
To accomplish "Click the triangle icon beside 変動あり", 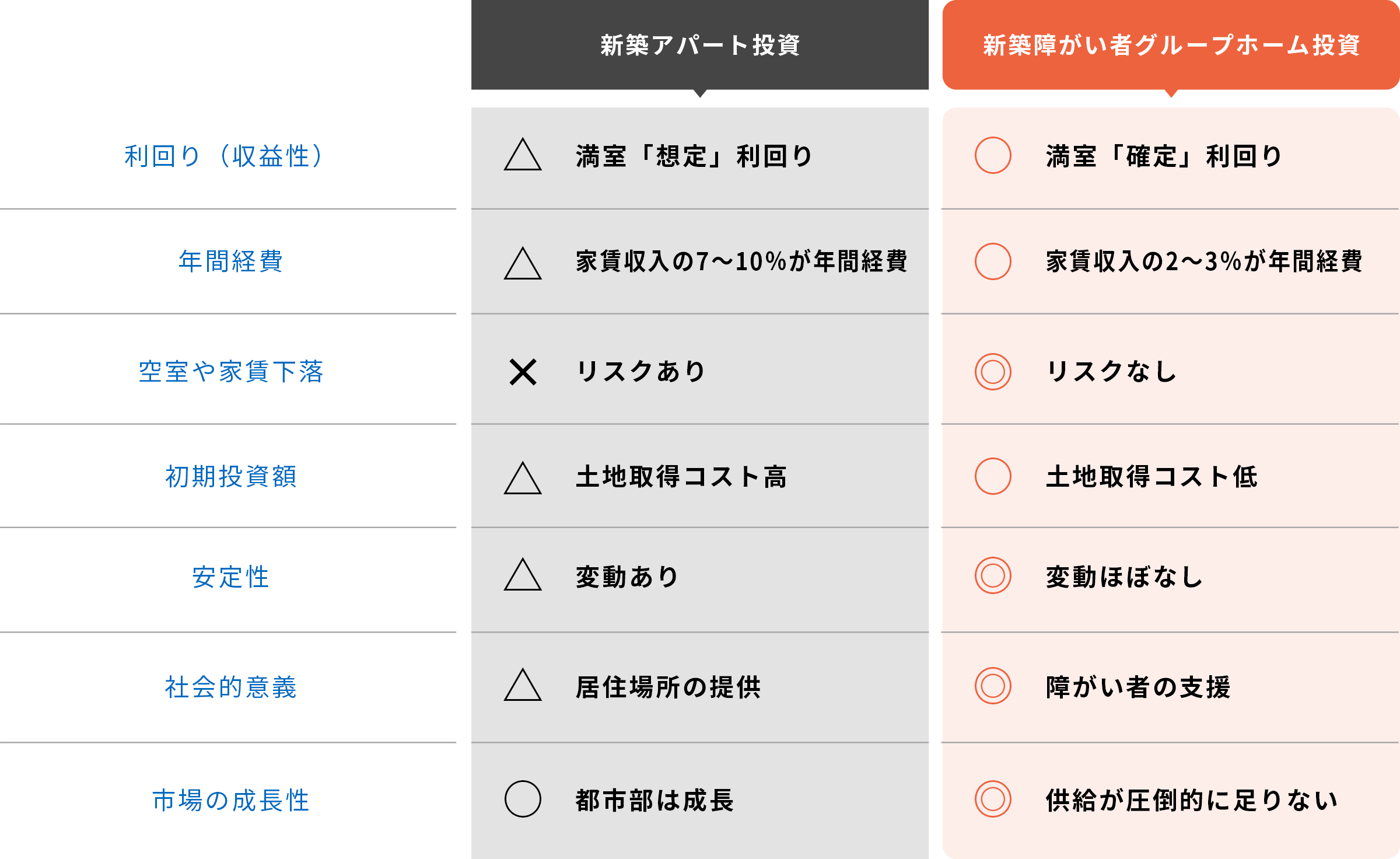I will click(523, 574).
